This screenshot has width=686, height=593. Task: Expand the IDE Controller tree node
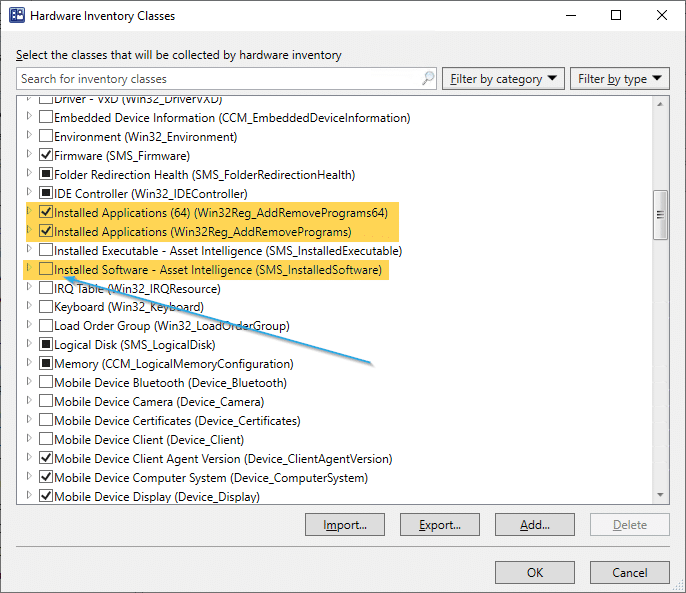click(x=29, y=194)
